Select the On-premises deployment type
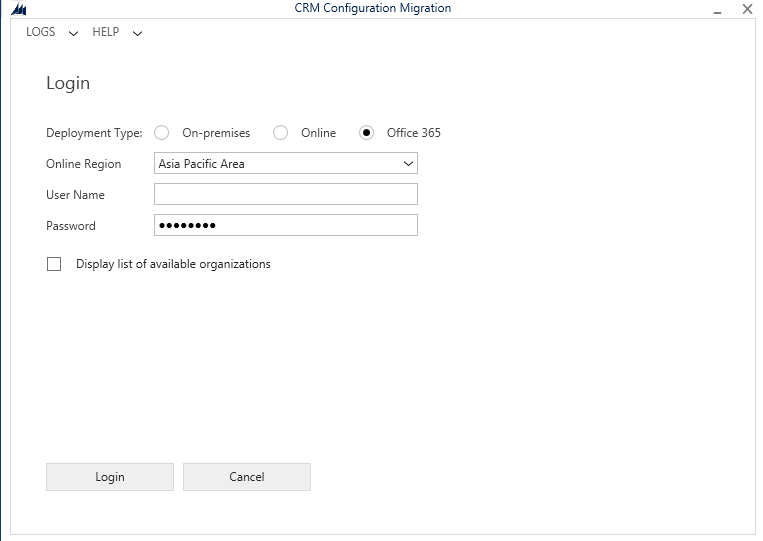Image resolution: width=763 pixels, height=541 pixels. (x=162, y=133)
